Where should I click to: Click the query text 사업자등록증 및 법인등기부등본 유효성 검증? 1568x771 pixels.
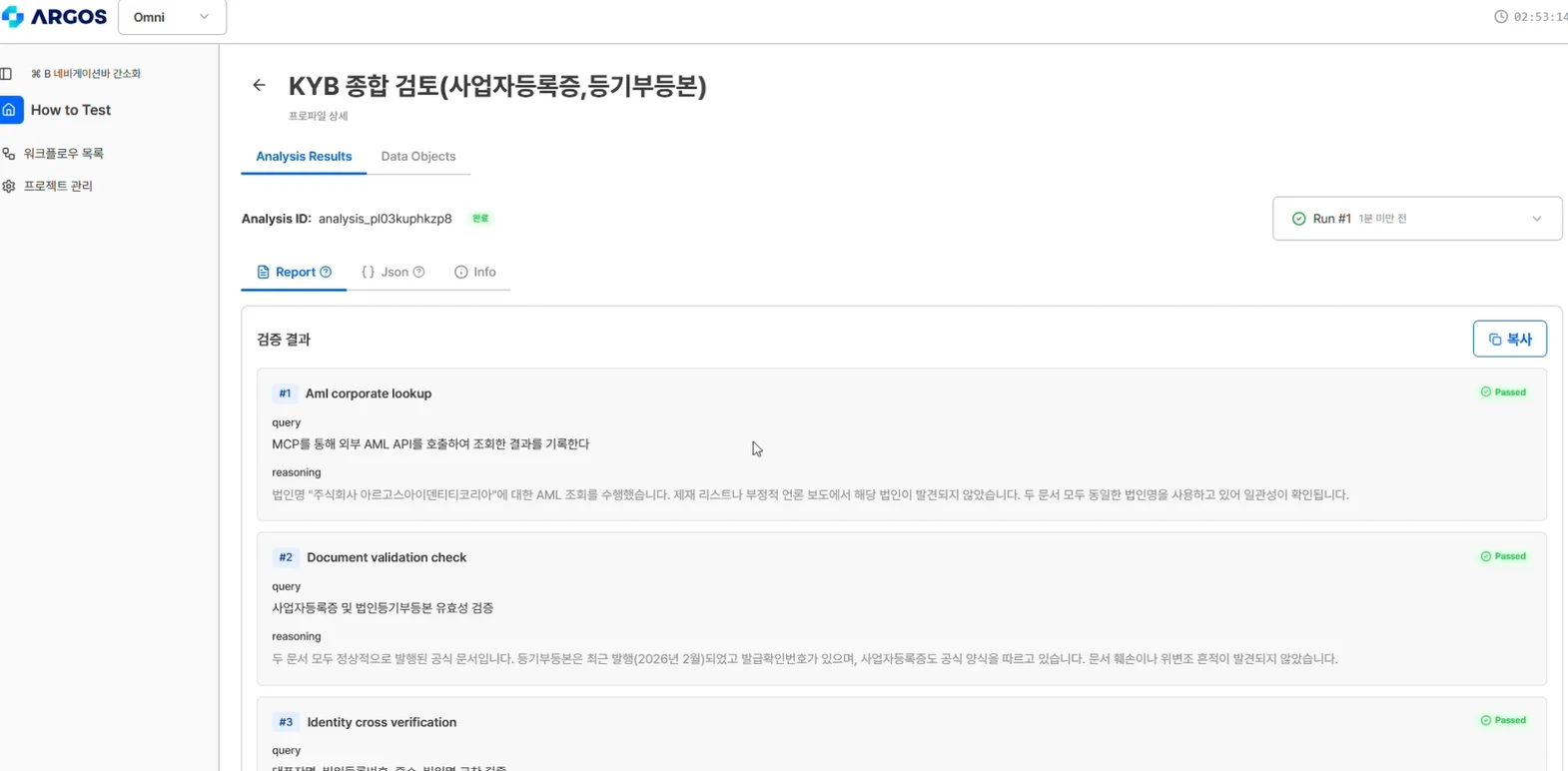pos(383,608)
